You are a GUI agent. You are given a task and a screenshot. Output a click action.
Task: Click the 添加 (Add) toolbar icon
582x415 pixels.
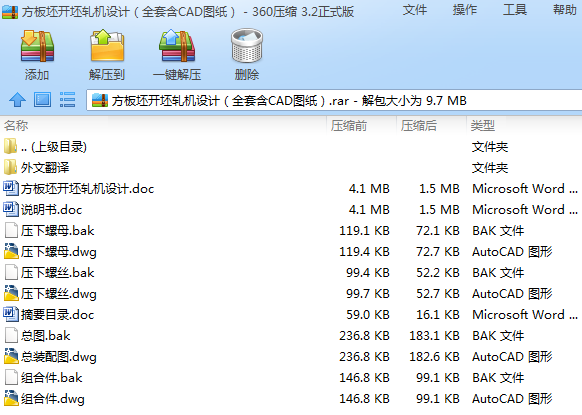coord(37,46)
